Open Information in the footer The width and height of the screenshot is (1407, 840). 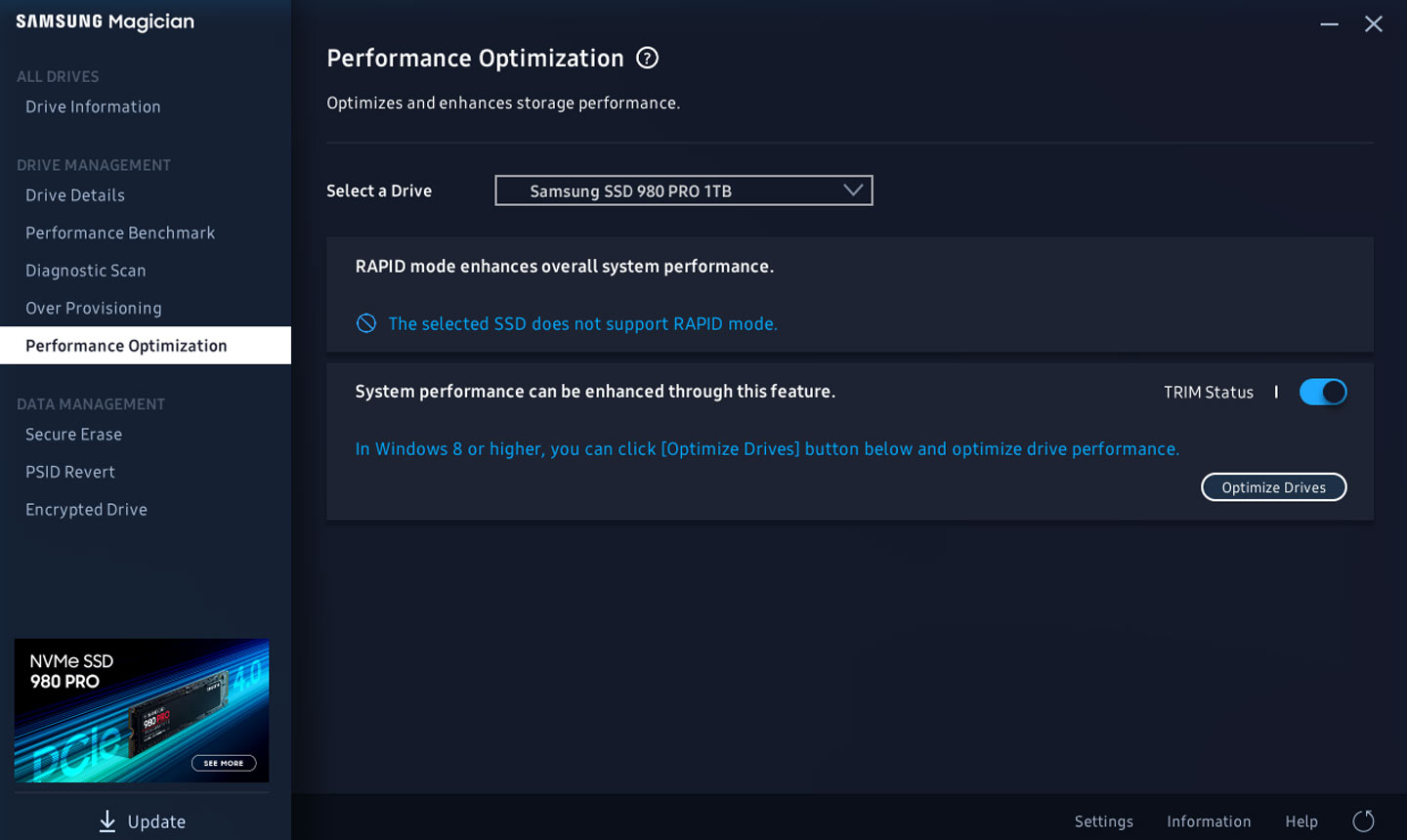click(x=1209, y=821)
